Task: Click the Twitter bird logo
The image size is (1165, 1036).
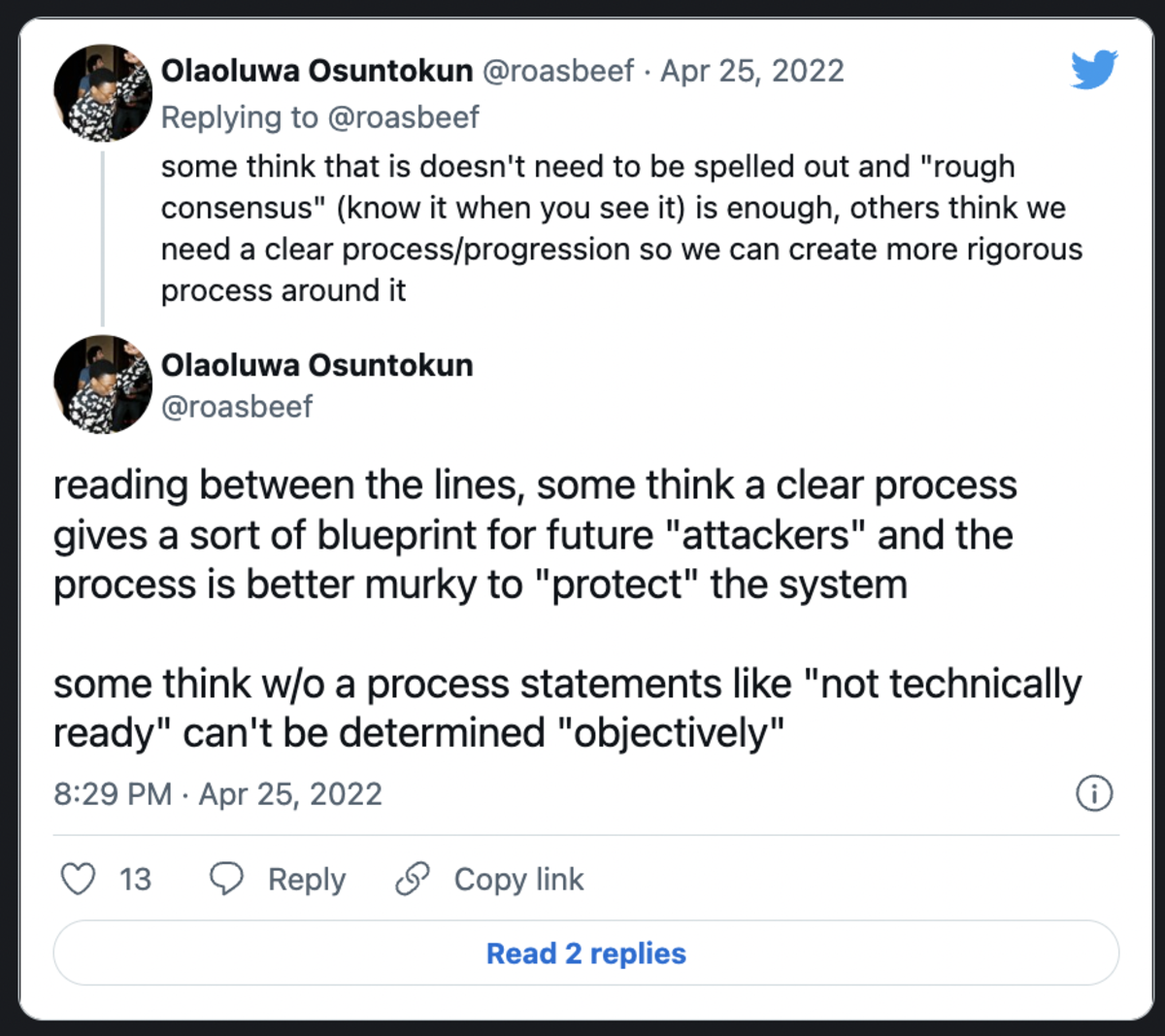Action: click(x=1094, y=70)
